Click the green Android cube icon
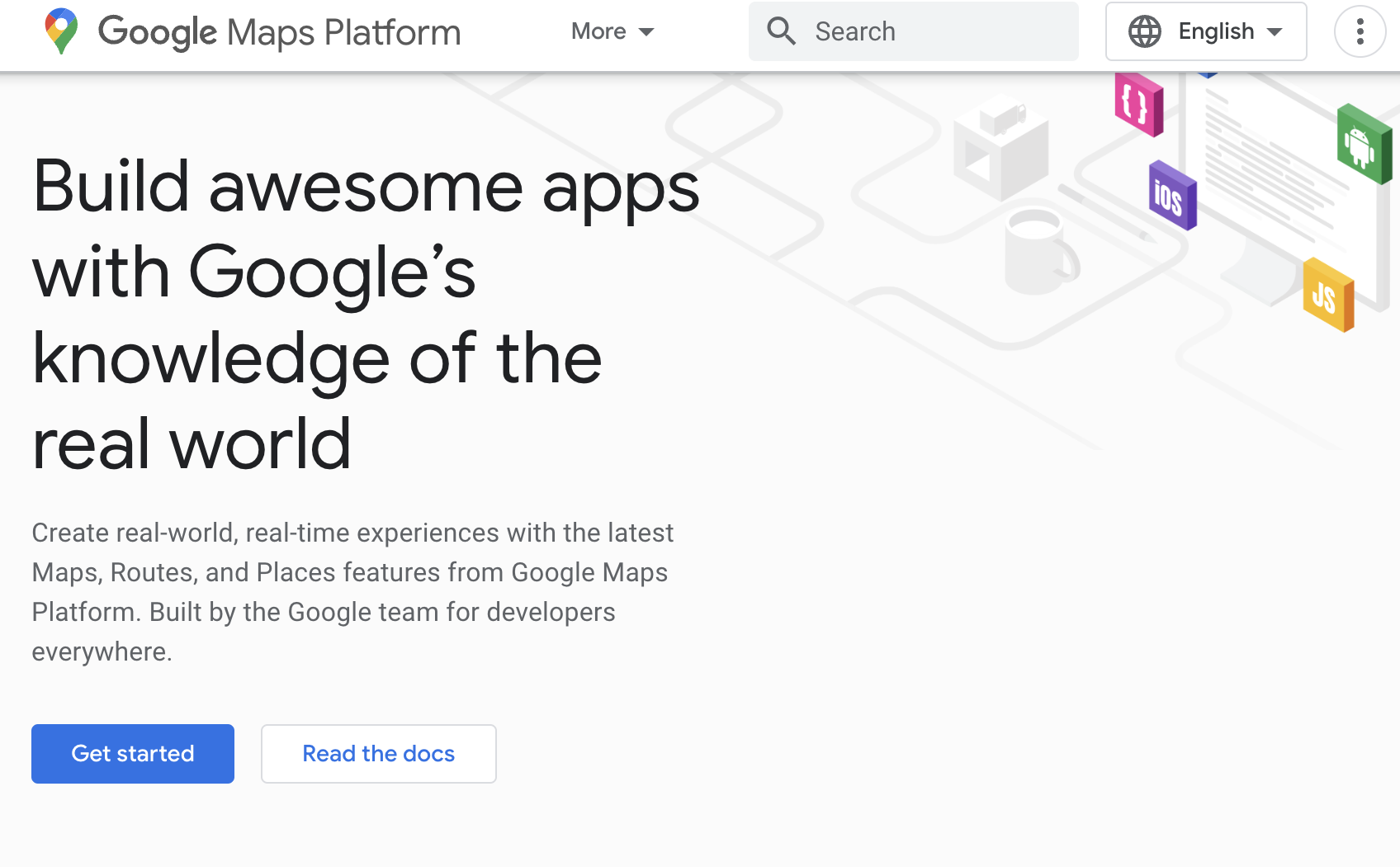Screen dimensions: 1400x867 point(1365,144)
